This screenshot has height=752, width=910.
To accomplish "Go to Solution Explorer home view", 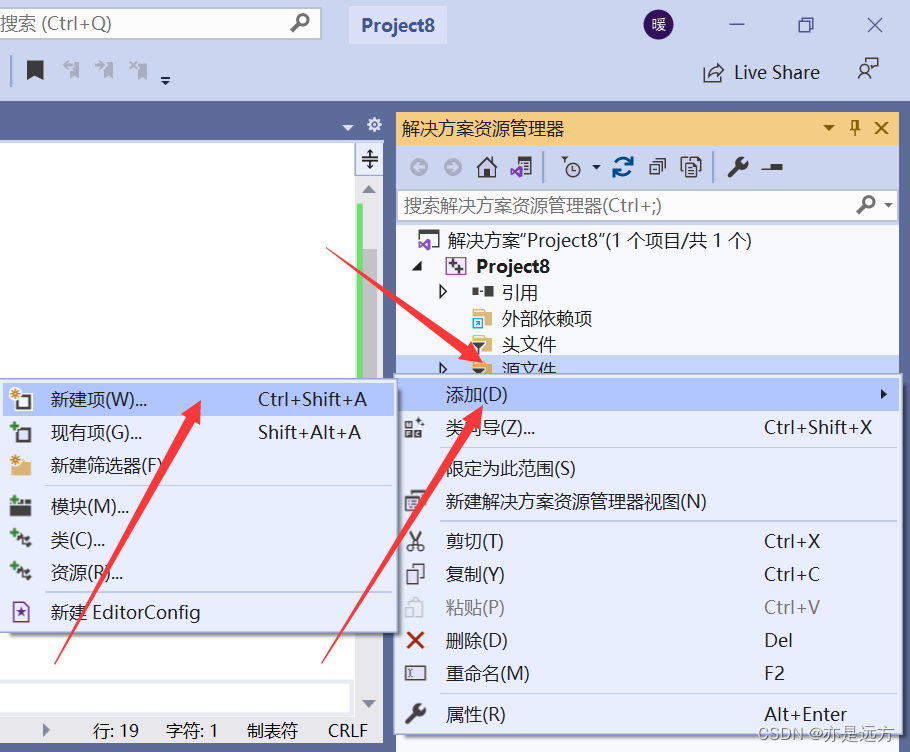I will pyautogui.click(x=487, y=167).
